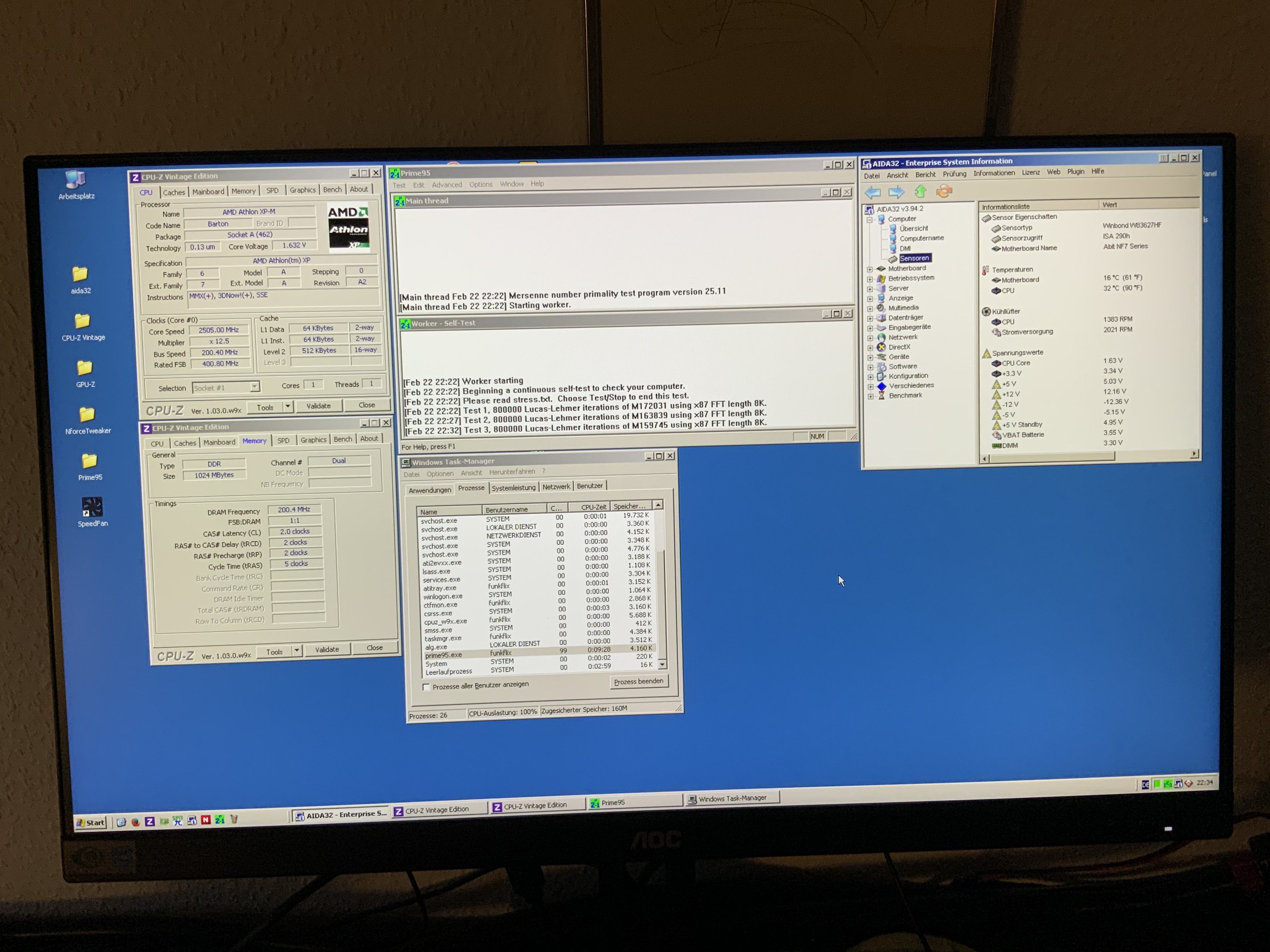Open the Arbeitsplatz desktop icon

(76, 185)
